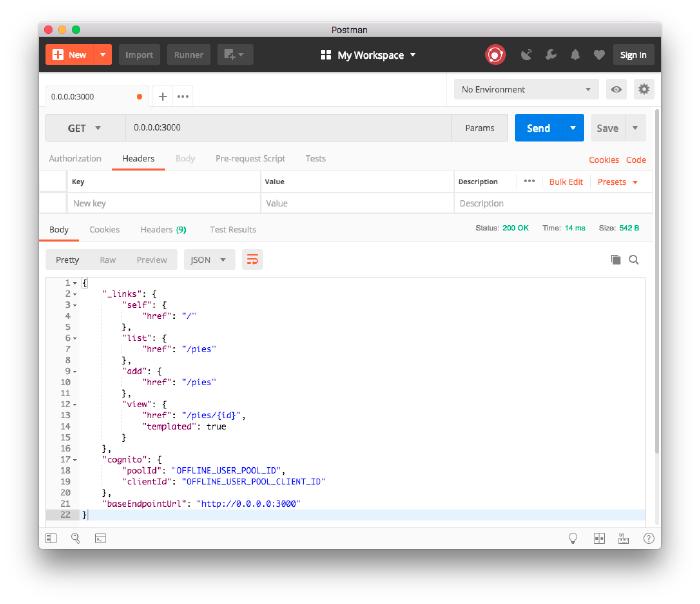Open keyboard shortcuts icon
Image resolution: width=700 pixels, height=604 pixels.
[623, 538]
